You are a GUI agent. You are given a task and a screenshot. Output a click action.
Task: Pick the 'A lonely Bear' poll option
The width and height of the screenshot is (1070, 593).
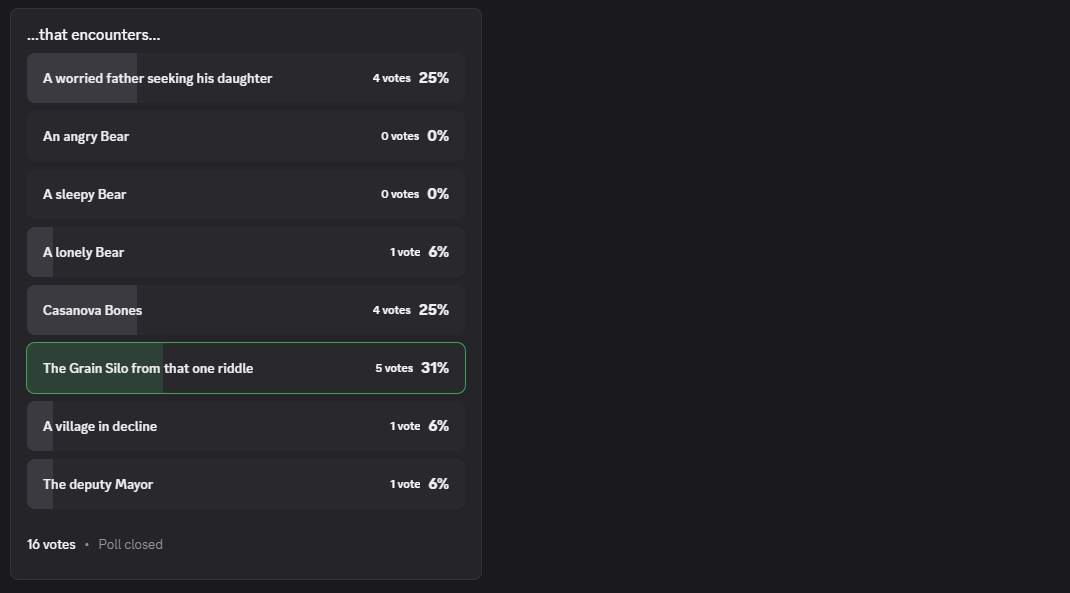(x=84, y=252)
